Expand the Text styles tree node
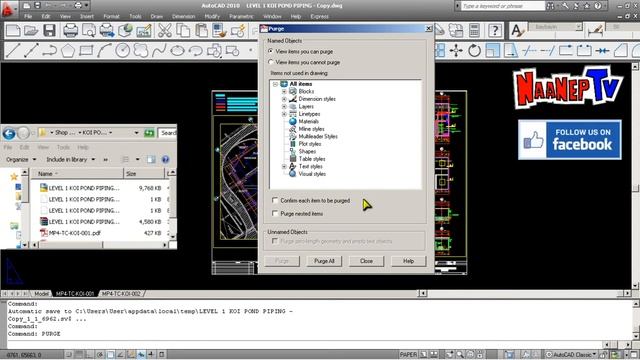 (284, 167)
